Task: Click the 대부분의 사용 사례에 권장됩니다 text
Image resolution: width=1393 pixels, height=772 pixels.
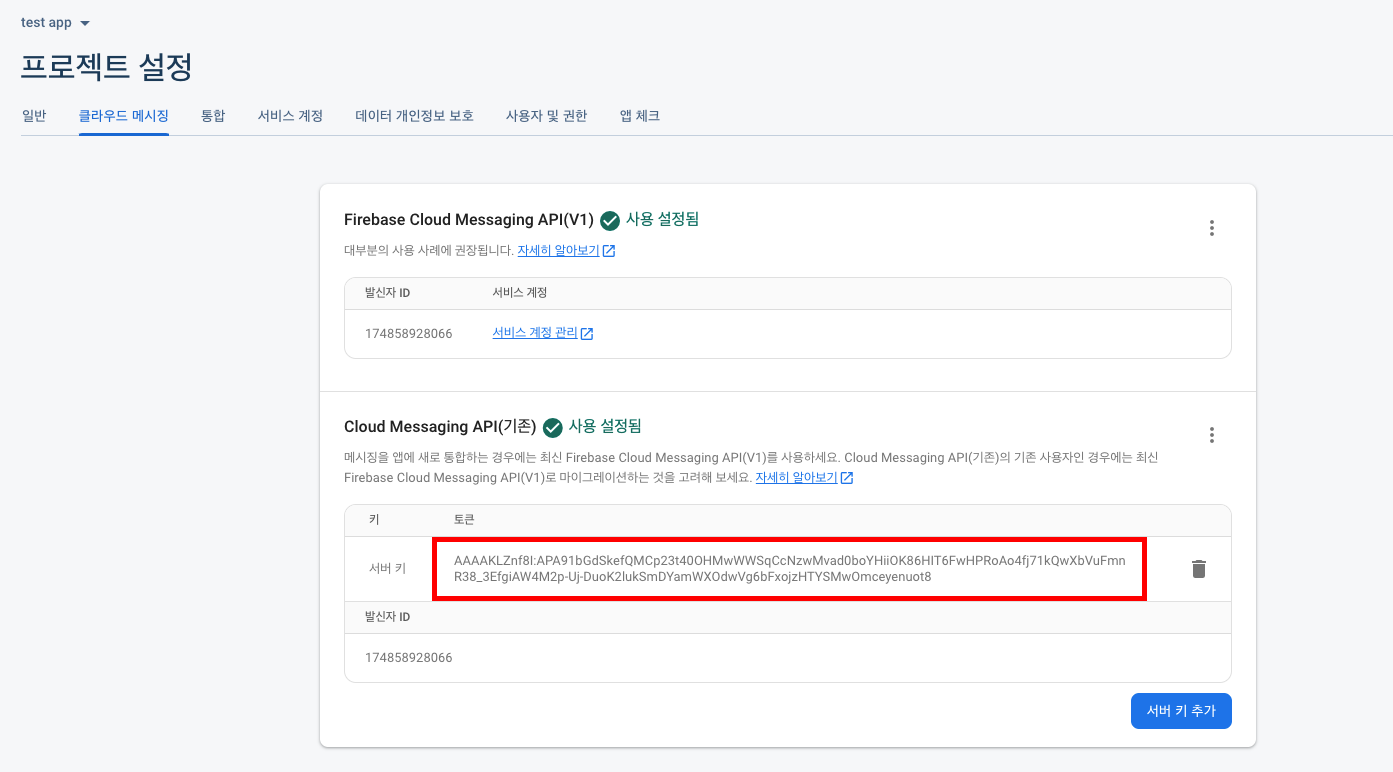Action: [428, 251]
